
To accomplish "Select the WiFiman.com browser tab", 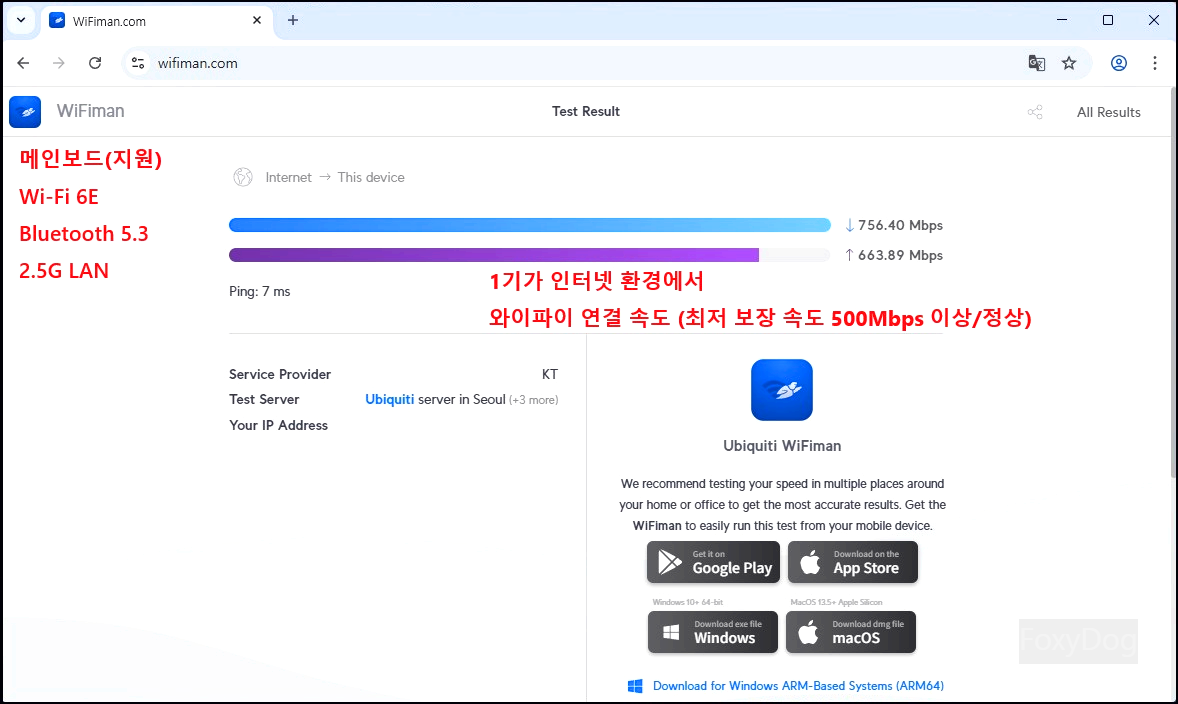I will tap(156, 21).
